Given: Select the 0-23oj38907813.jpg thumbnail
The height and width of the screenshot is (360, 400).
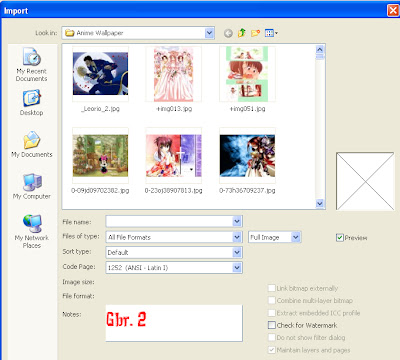Looking at the screenshot, I should click(174, 155).
